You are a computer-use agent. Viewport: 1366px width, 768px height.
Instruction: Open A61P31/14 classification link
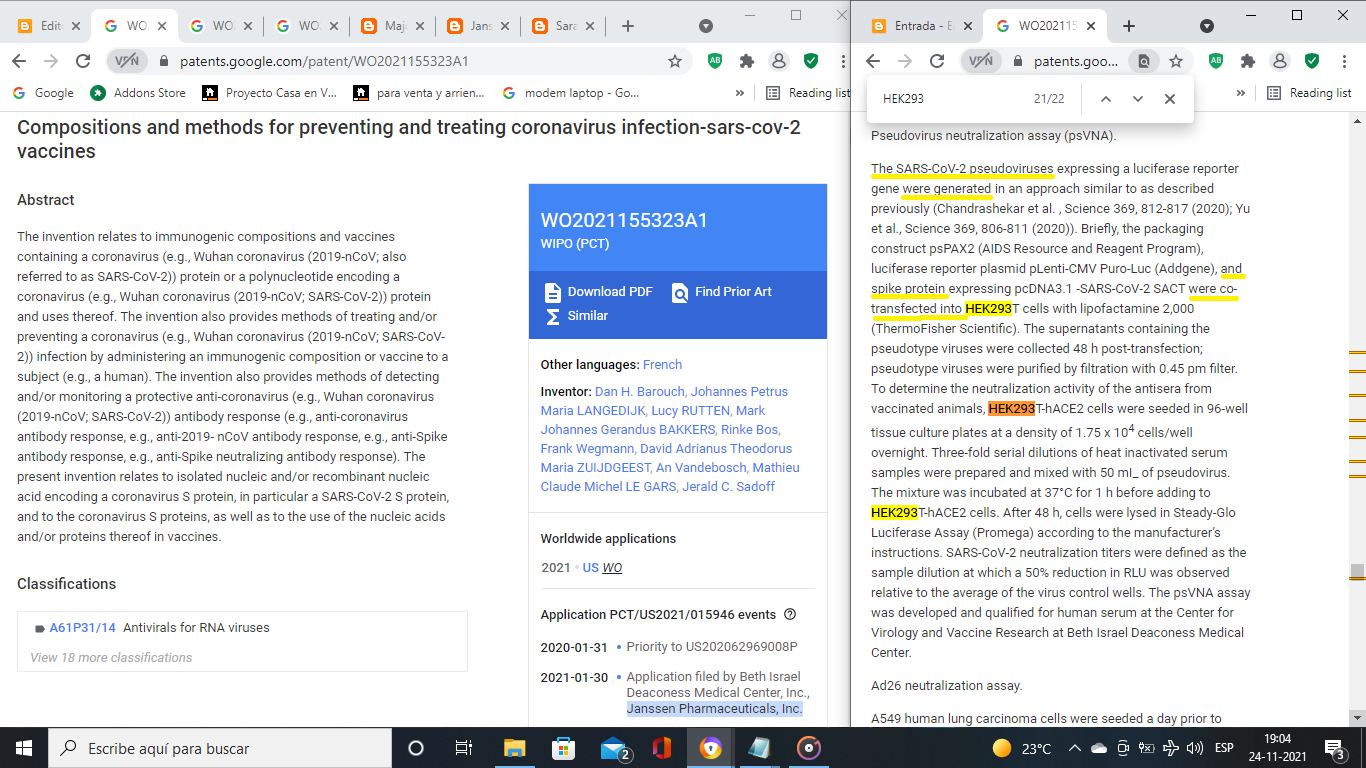[82, 628]
